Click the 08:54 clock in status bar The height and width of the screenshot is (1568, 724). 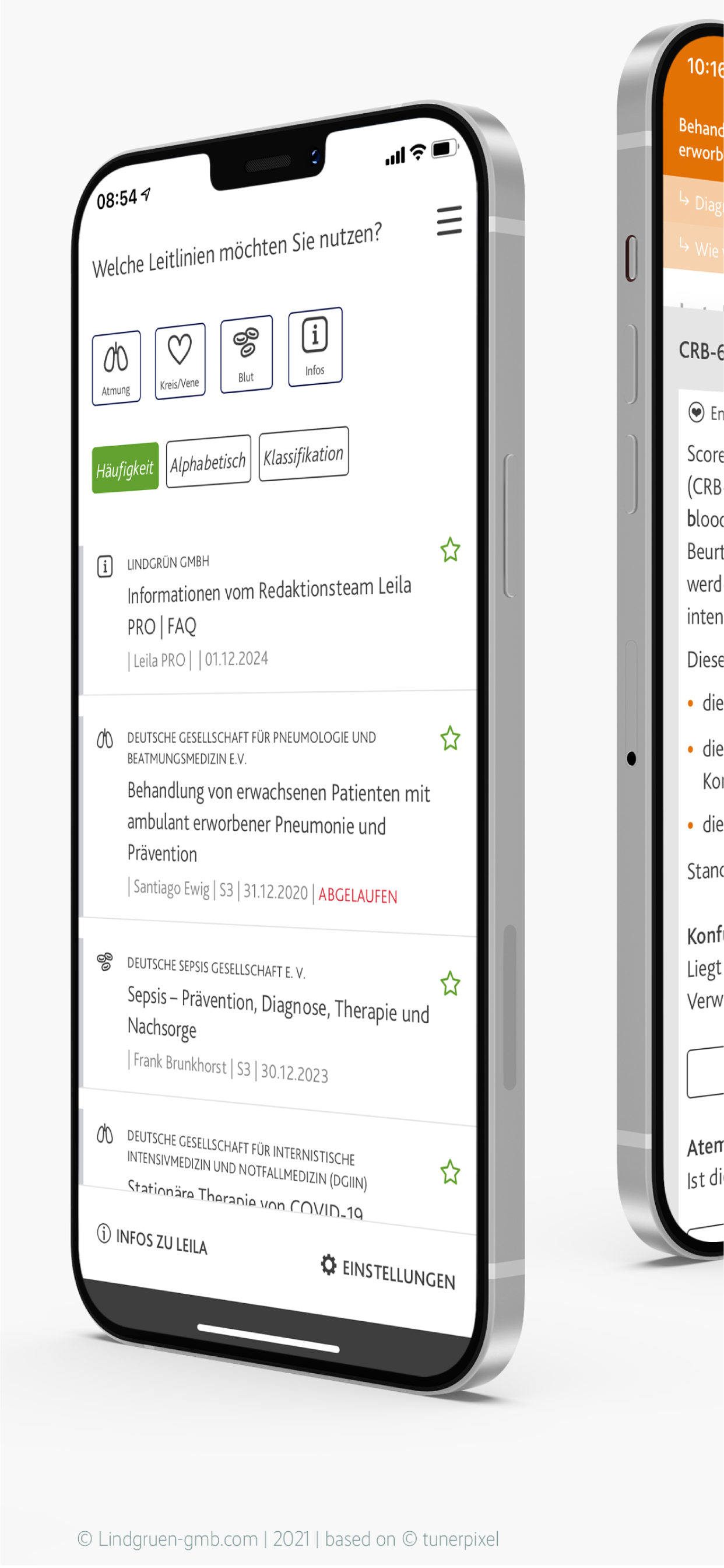click(x=117, y=199)
